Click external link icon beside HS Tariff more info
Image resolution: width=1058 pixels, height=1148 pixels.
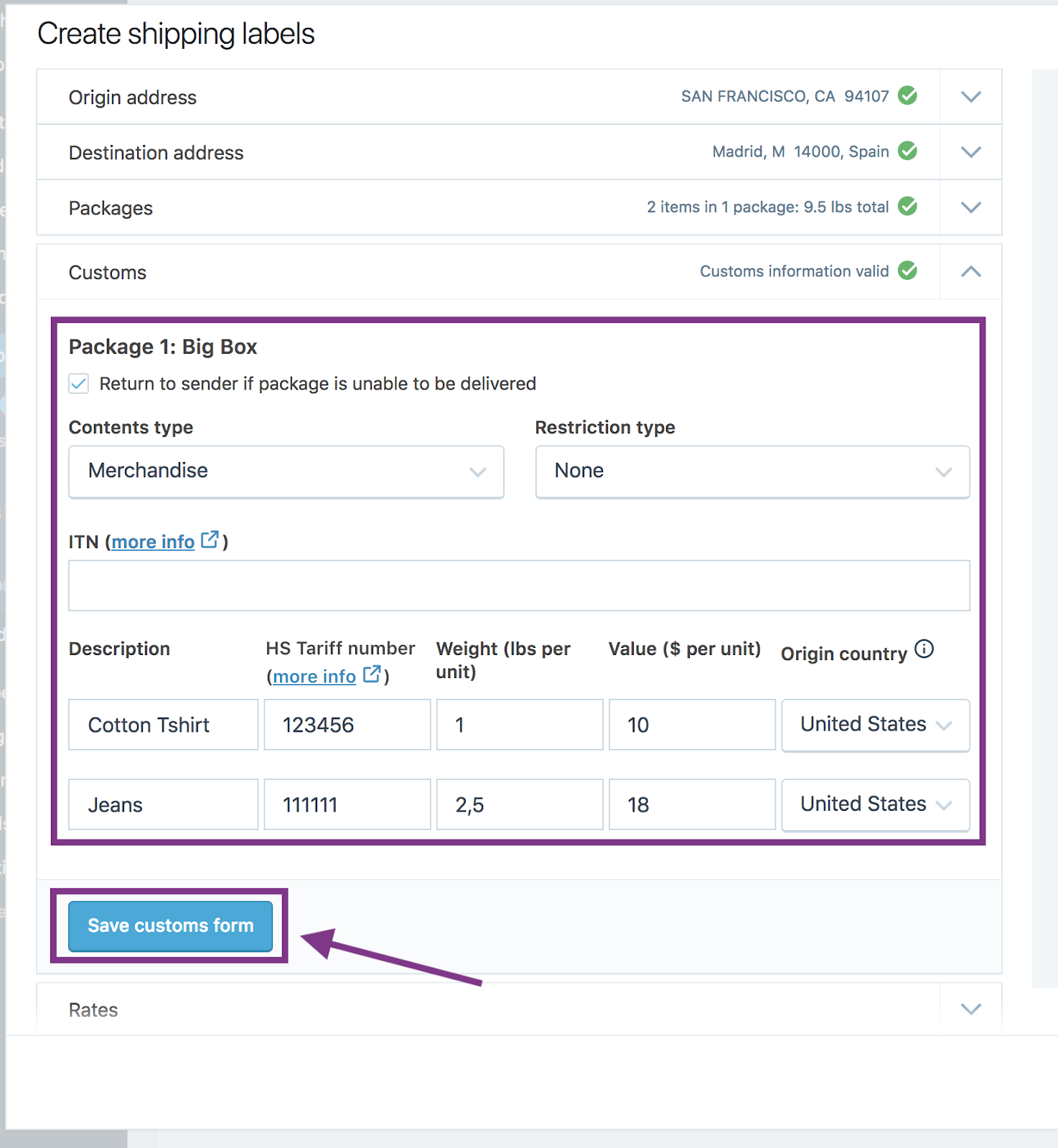[372, 674]
